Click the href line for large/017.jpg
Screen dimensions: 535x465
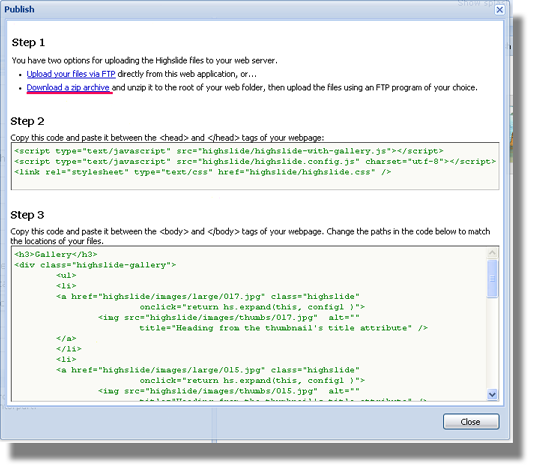pos(208,296)
